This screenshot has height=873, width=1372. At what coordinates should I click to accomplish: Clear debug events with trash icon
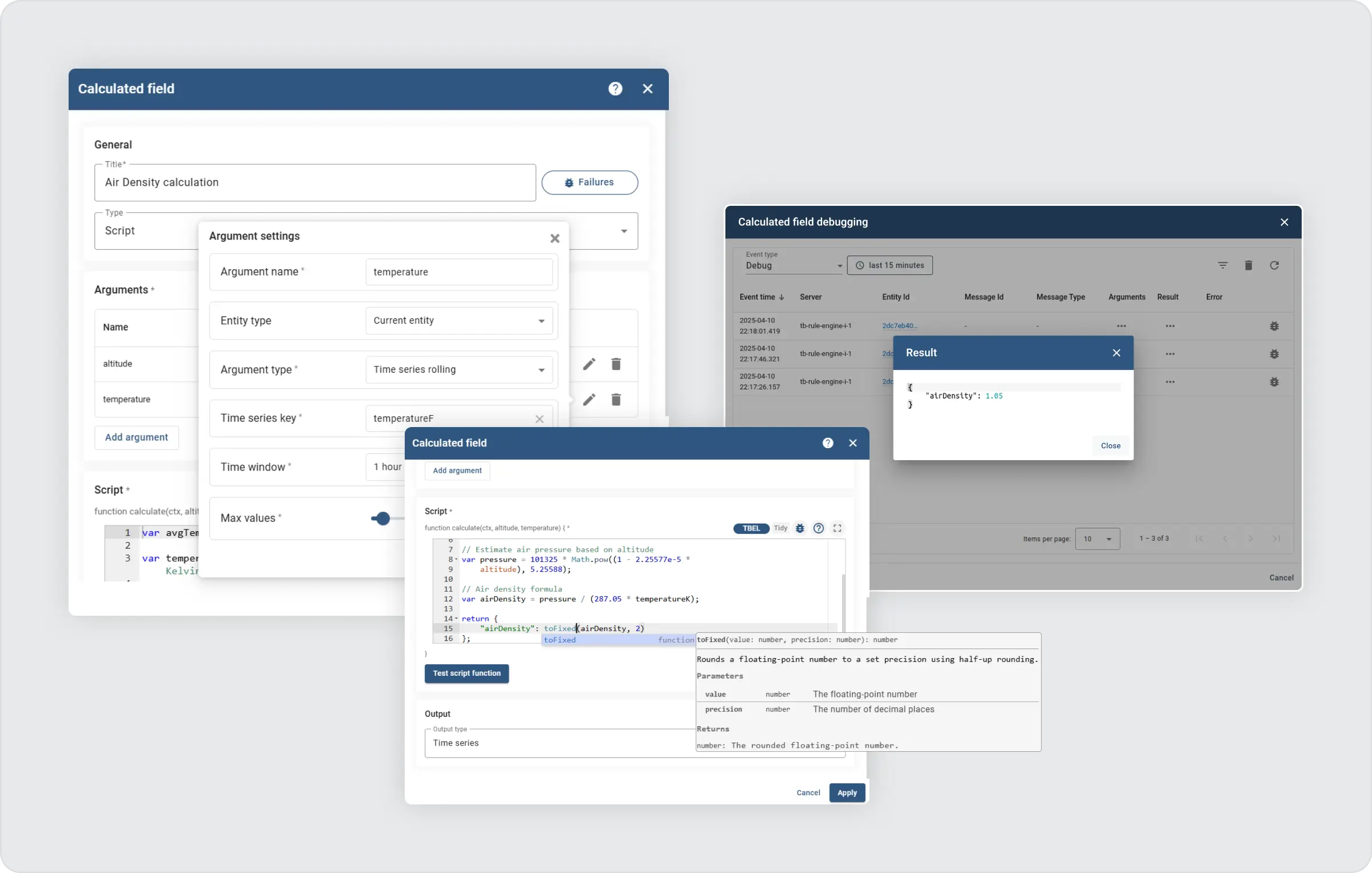click(1249, 265)
